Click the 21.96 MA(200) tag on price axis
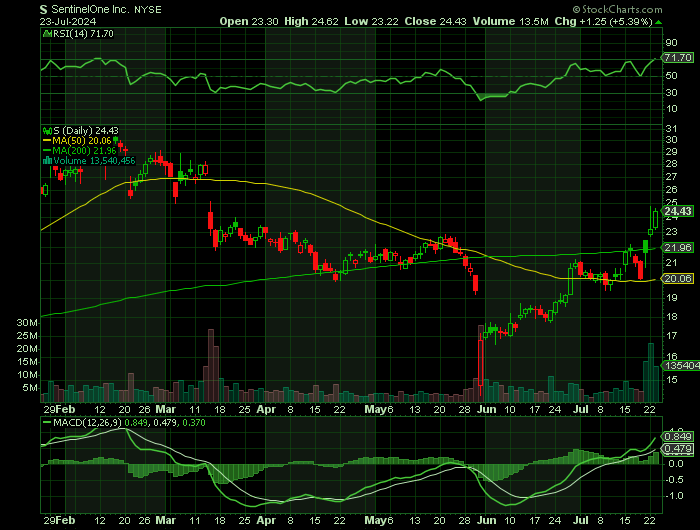 [x=678, y=247]
